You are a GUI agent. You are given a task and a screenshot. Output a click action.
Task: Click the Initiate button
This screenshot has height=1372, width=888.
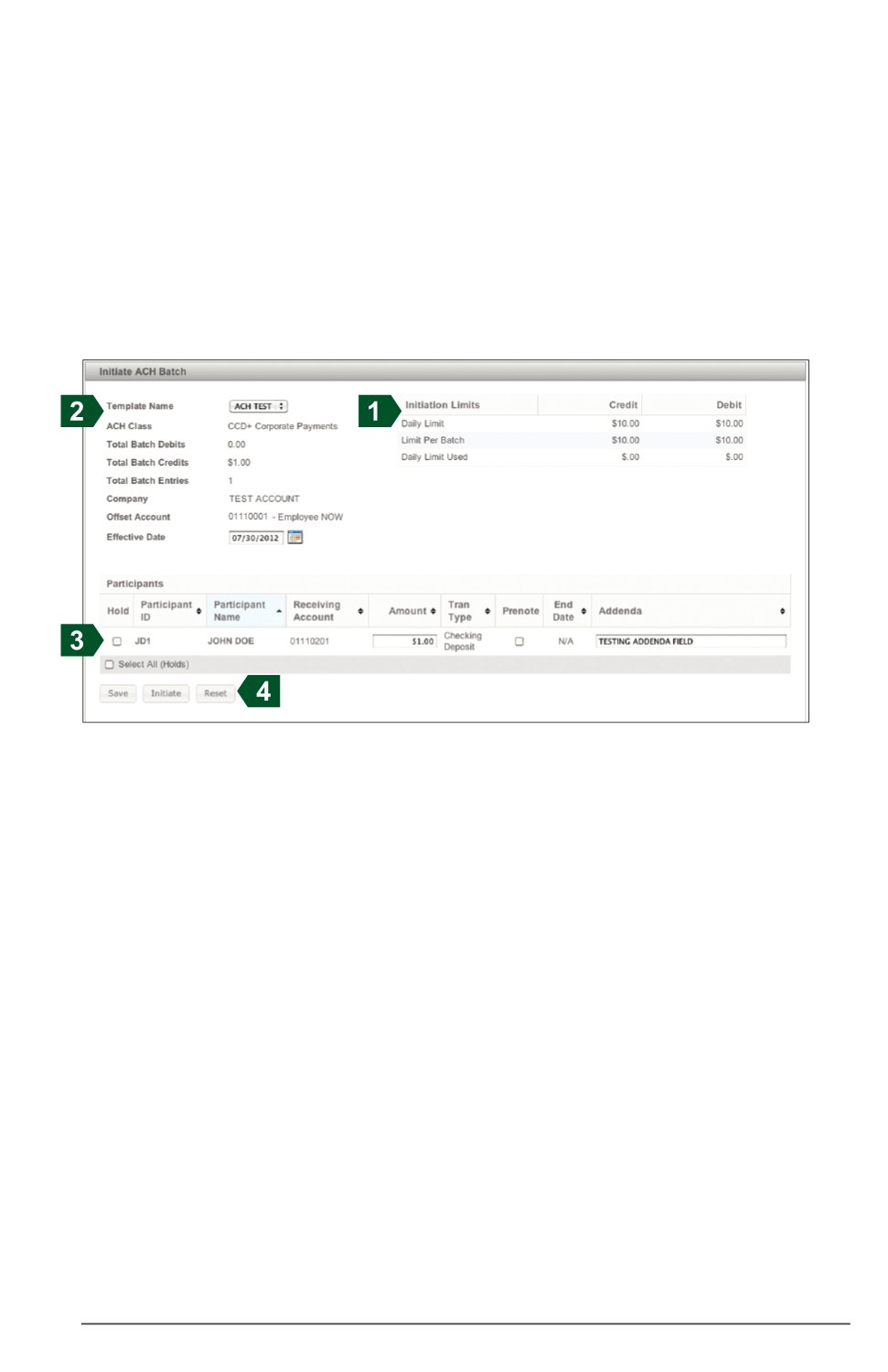[x=166, y=693]
